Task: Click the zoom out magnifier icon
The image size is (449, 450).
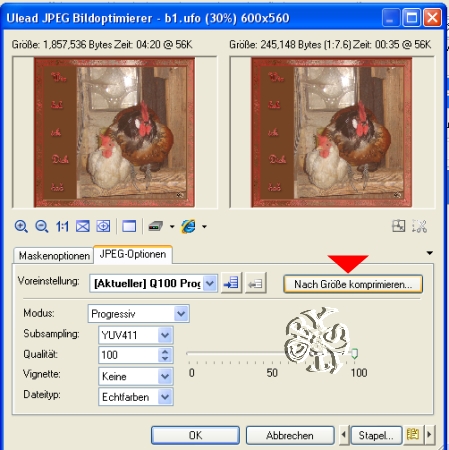Action: 42,227
